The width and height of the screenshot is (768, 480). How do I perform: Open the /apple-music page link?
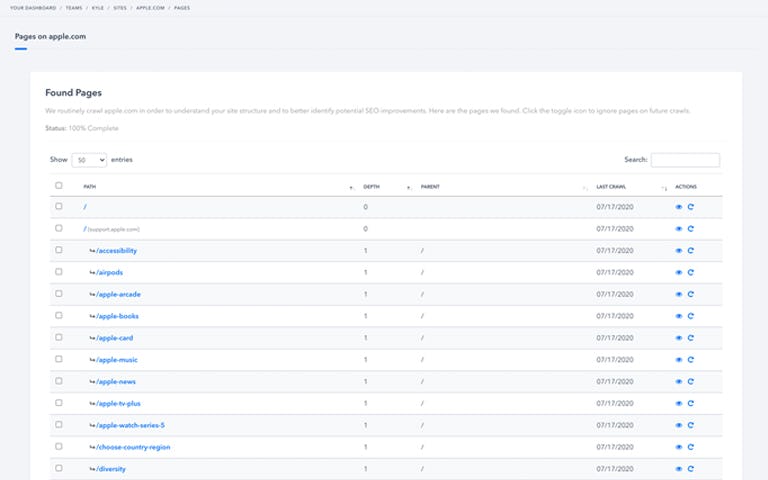click(117, 360)
